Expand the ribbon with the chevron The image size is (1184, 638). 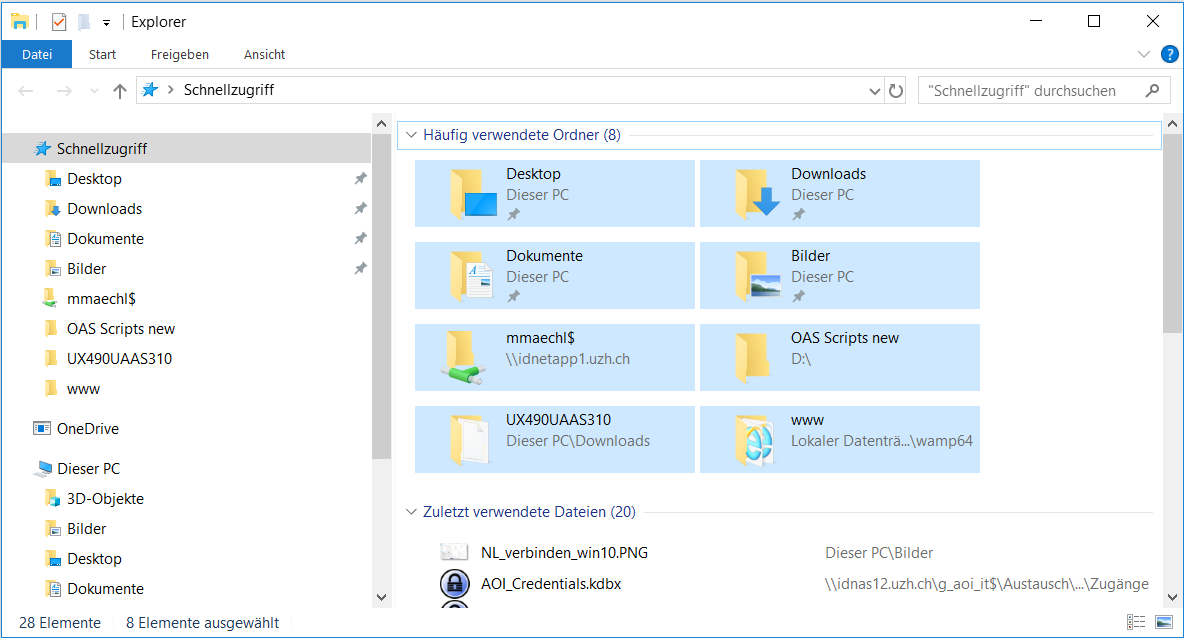click(1144, 54)
